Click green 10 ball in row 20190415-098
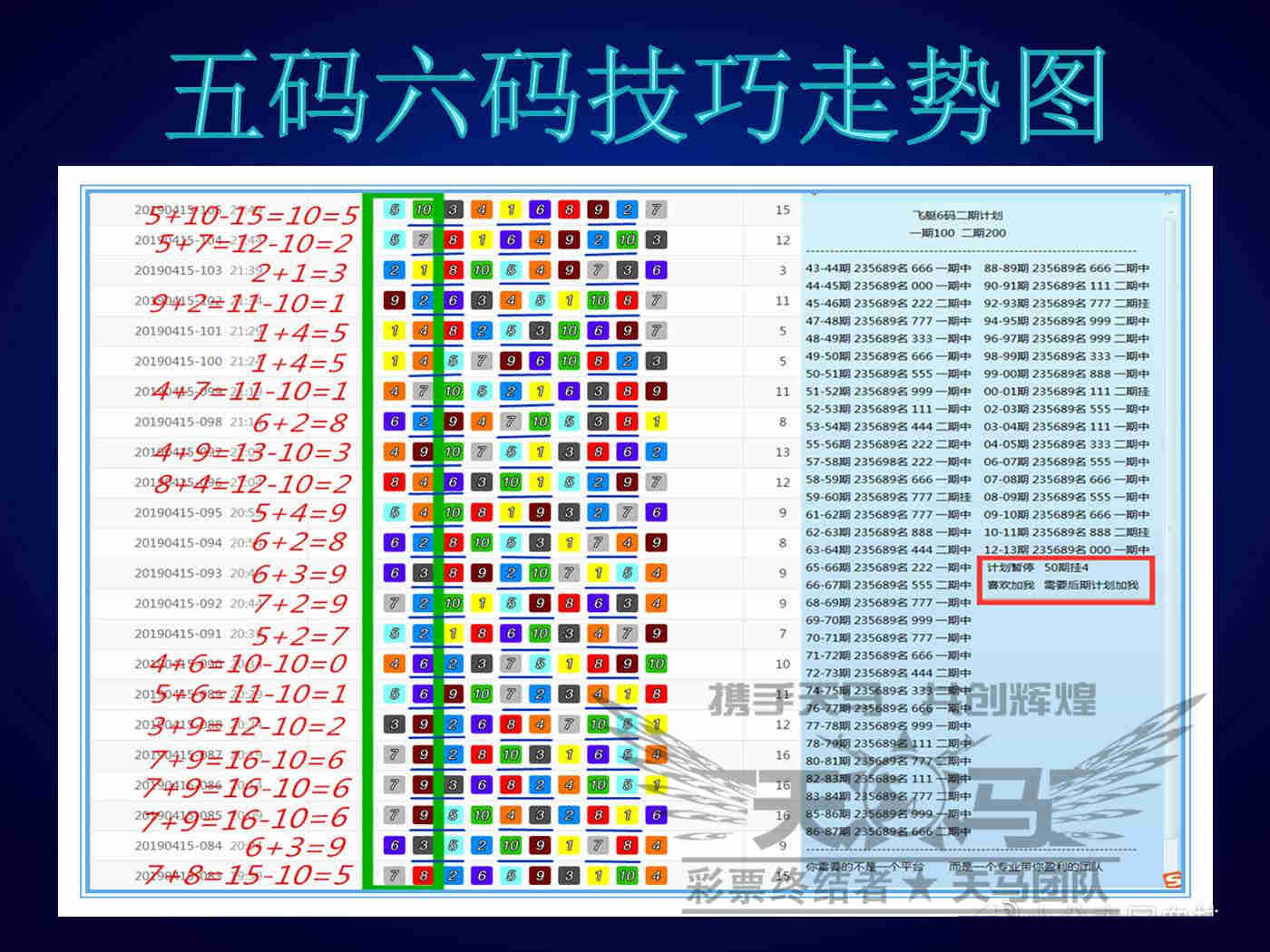This screenshot has width=1270, height=952. coord(540,422)
